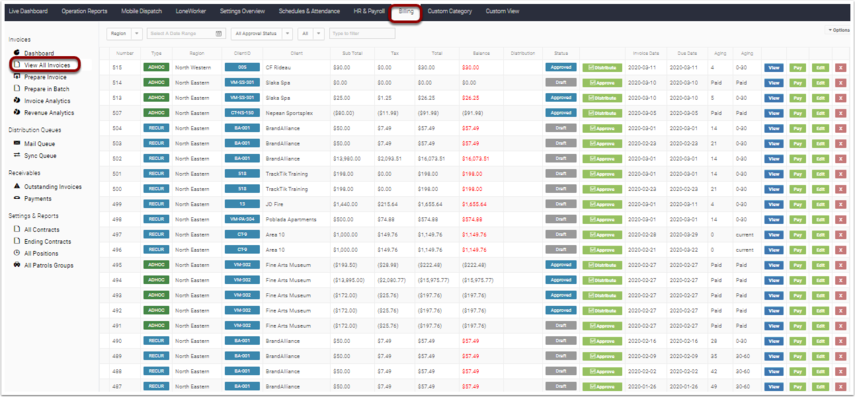The height and width of the screenshot is (397, 855).
Task: Click VM-PA-004 client ID badge
Action: click(x=242, y=219)
